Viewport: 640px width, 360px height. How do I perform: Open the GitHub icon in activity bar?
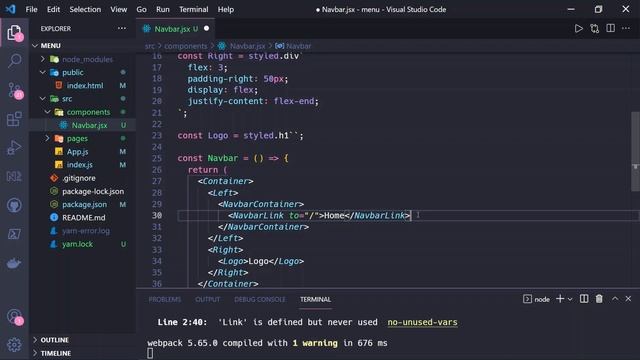click(x=14, y=205)
